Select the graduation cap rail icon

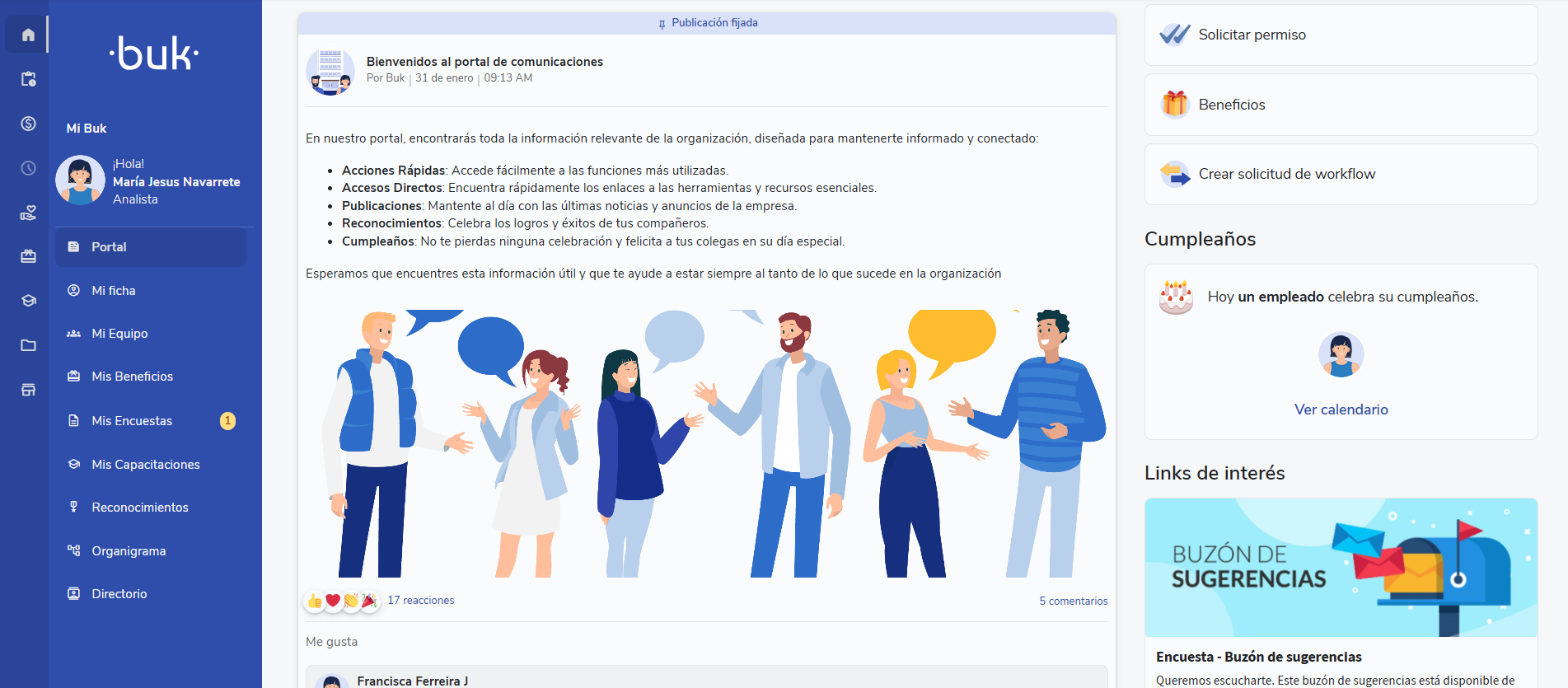click(x=28, y=301)
